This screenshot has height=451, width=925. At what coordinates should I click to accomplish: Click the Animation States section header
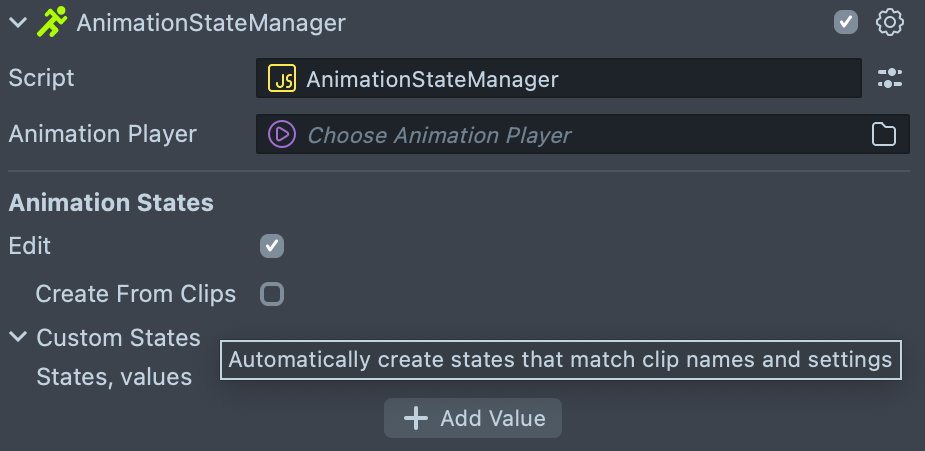(x=111, y=203)
